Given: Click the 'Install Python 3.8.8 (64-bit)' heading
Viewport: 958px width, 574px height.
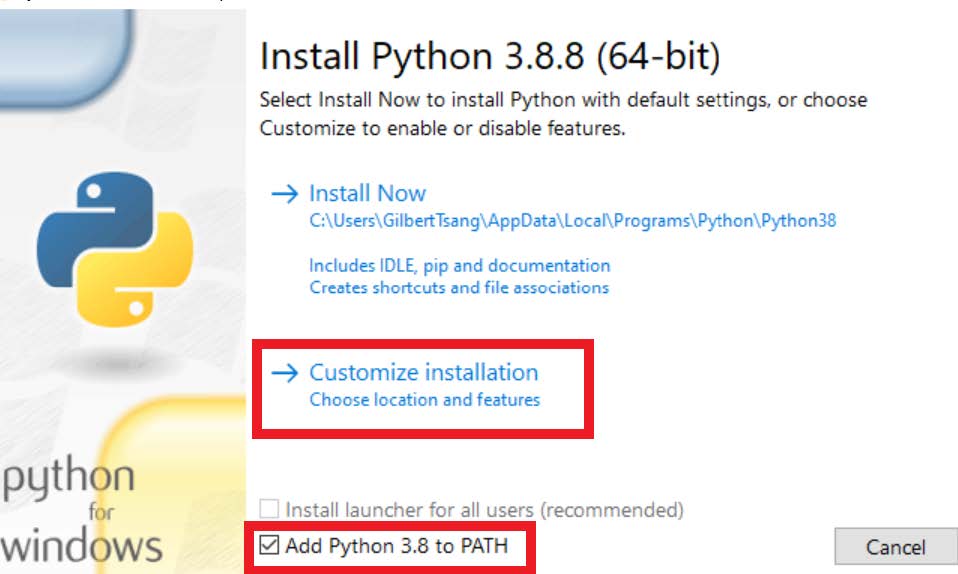Looking at the screenshot, I should pos(490,56).
